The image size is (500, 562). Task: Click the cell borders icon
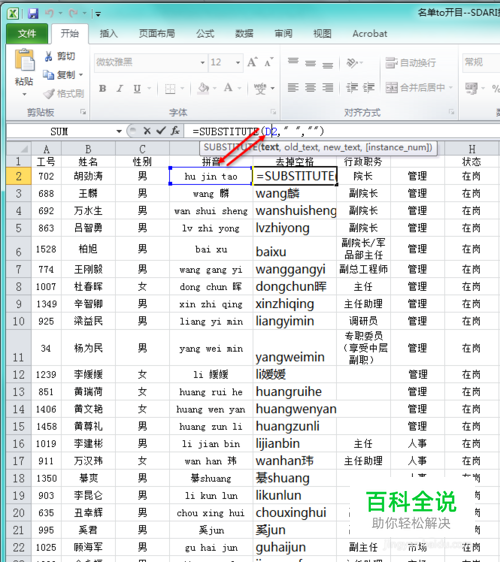(170, 89)
